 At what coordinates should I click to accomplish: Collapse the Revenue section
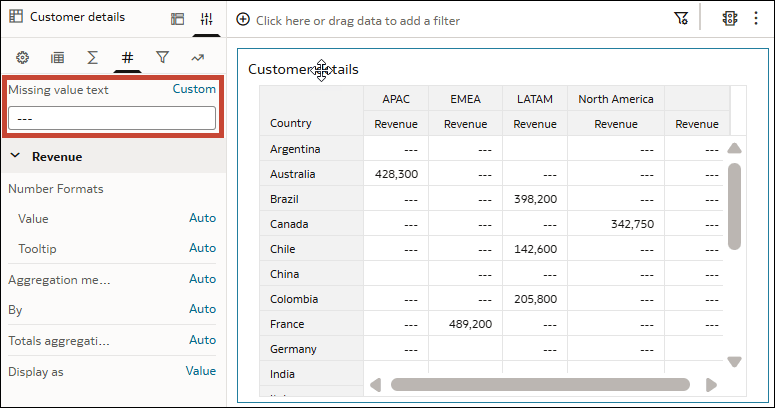coord(15,156)
